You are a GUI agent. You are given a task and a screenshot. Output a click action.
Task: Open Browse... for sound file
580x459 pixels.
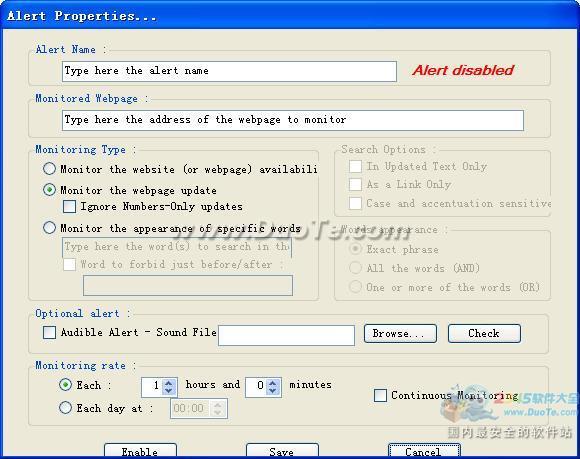[400, 334]
